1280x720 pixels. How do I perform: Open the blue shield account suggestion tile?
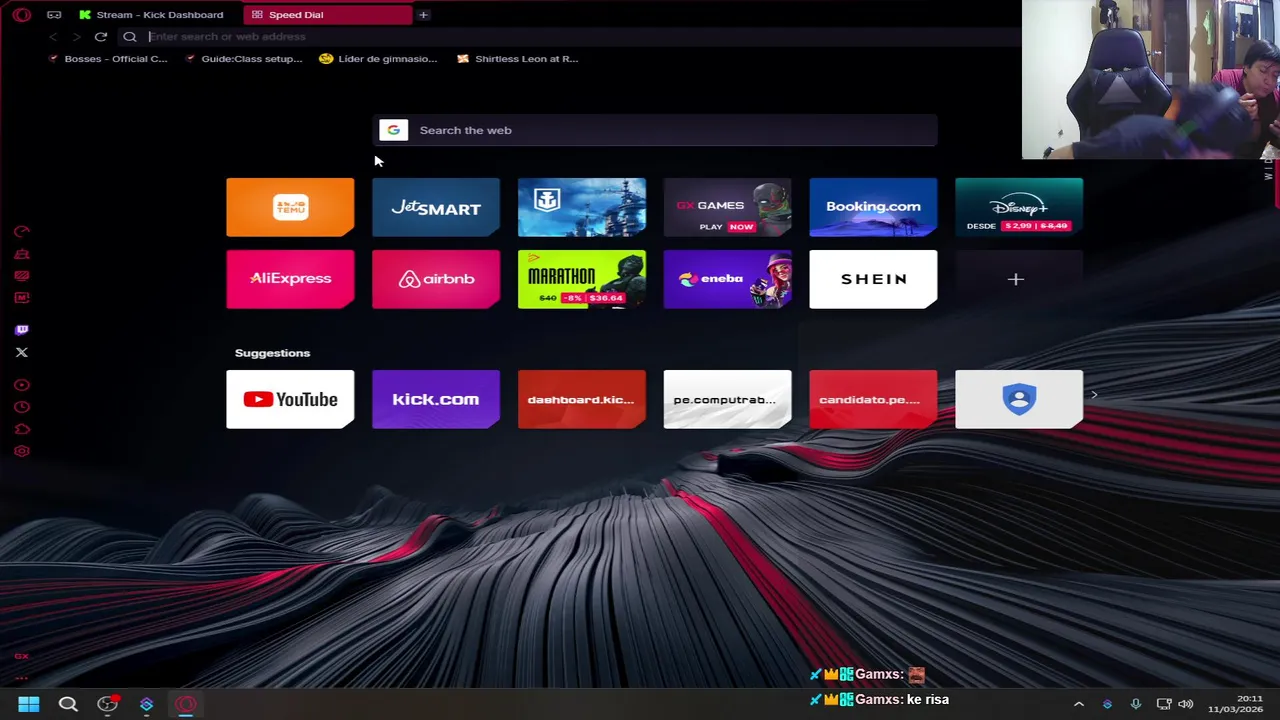(x=1019, y=399)
